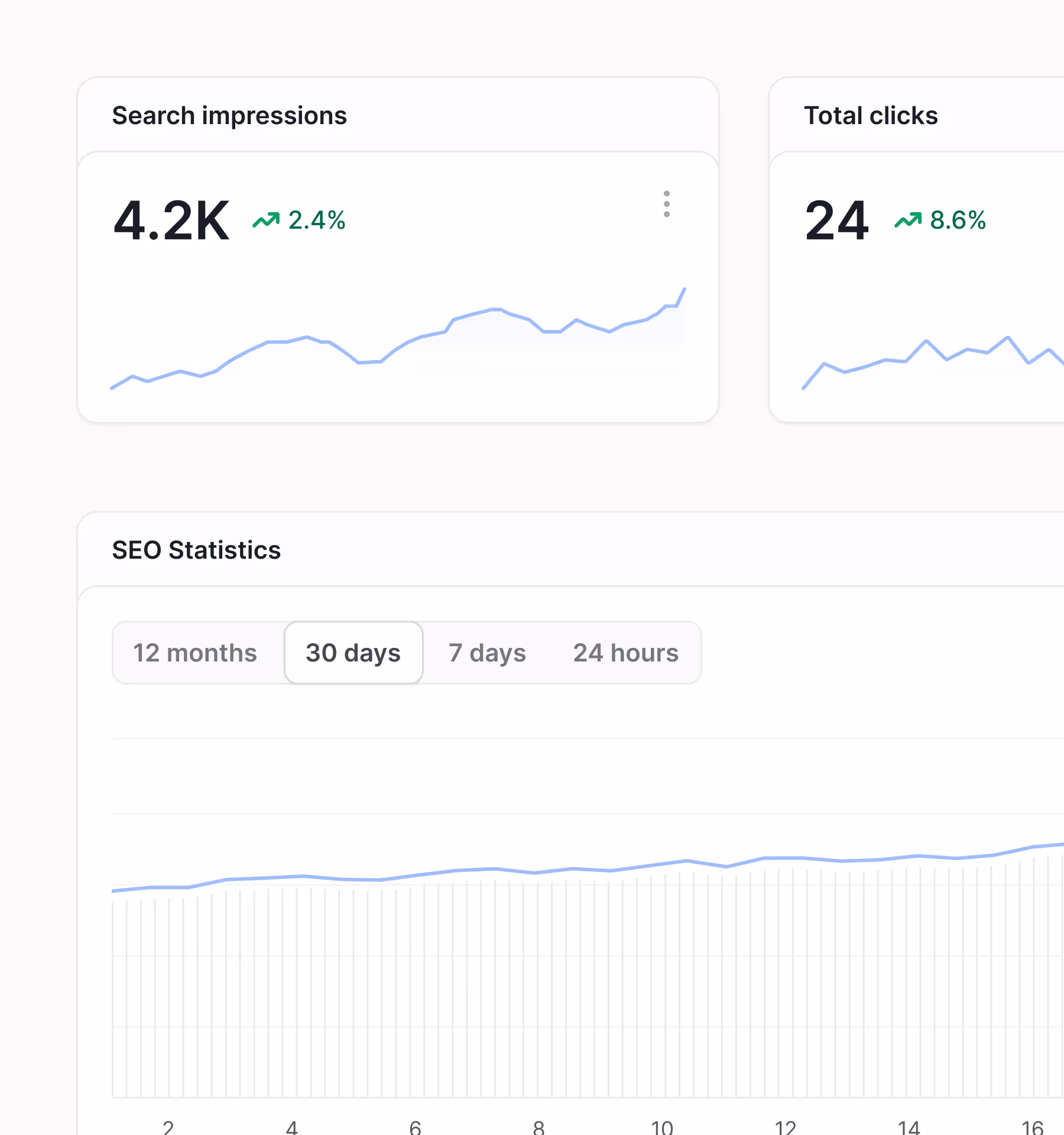Screen dimensions: 1064x1135
Task: Click the 4.2K impressions value
Action: pyautogui.click(x=171, y=219)
